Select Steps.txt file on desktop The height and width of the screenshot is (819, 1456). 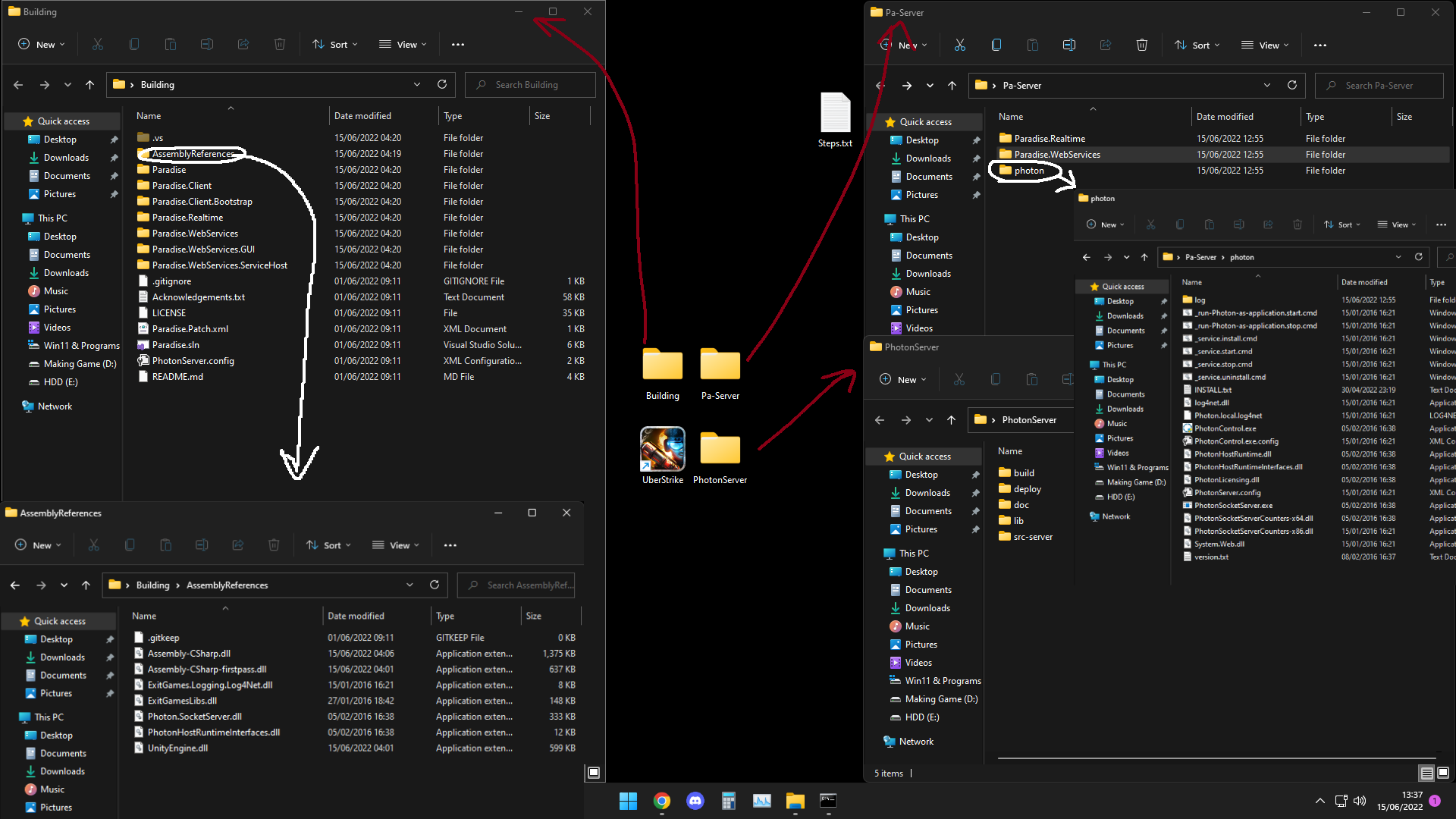tap(836, 120)
